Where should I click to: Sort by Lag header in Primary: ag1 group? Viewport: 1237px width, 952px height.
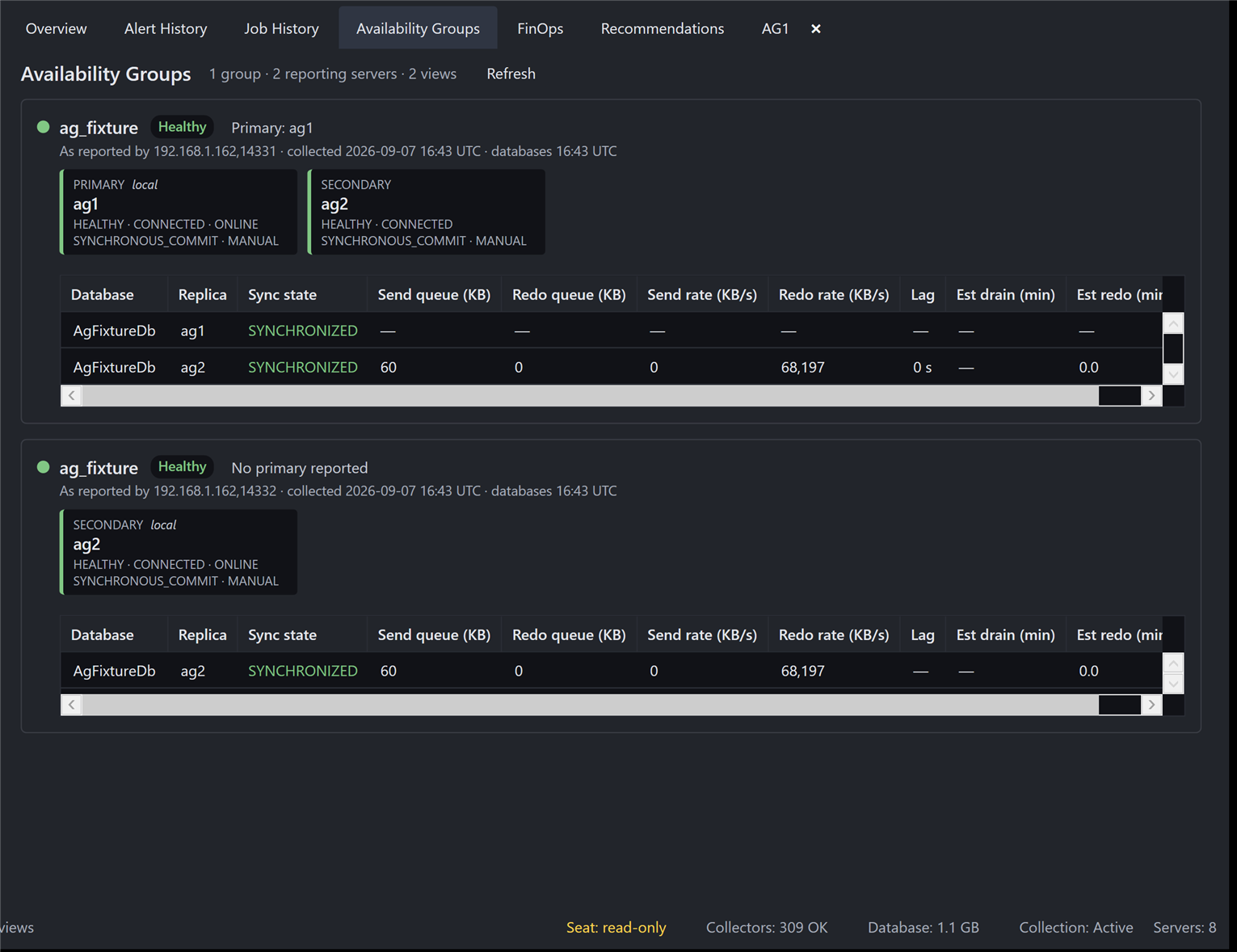coord(923,294)
